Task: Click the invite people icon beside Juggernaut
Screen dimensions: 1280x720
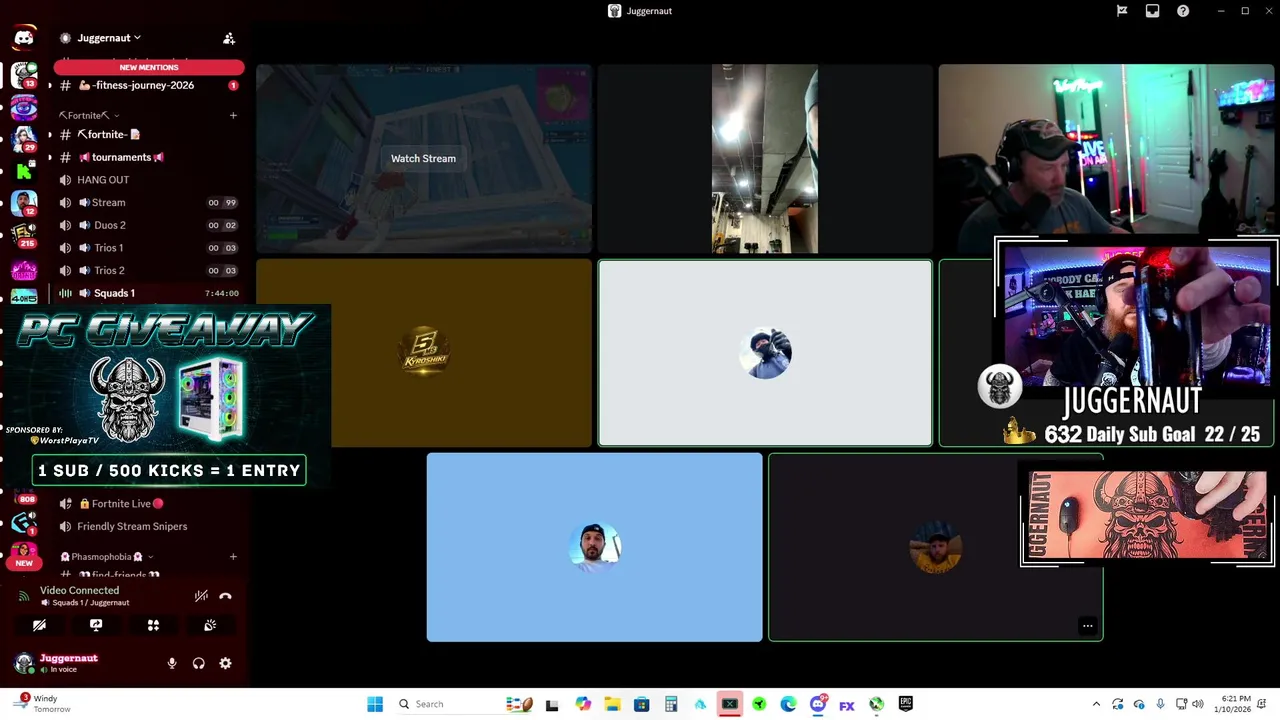Action: 229,38
